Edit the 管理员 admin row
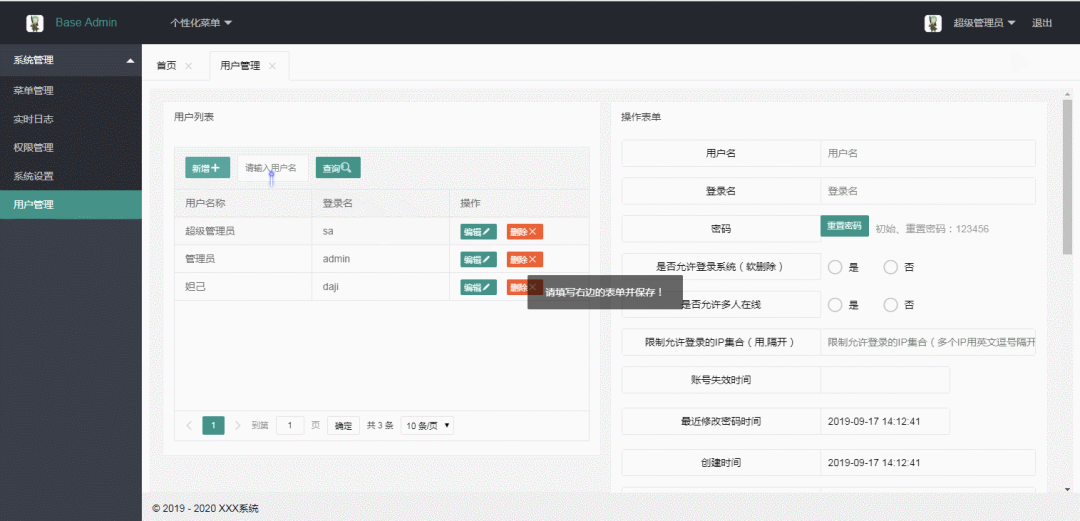The height and width of the screenshot is (521, 1080). [479, 260]
